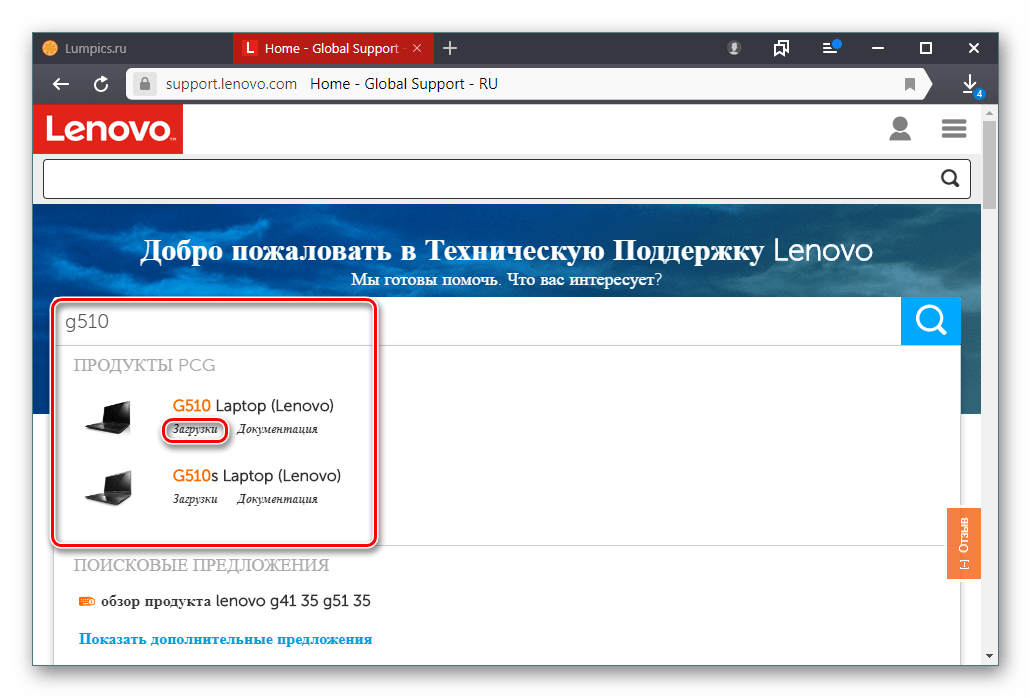This screenshot has height=698, width=1031.
Task: Open browser profile avatar icon in title bar
Action: 734,48
